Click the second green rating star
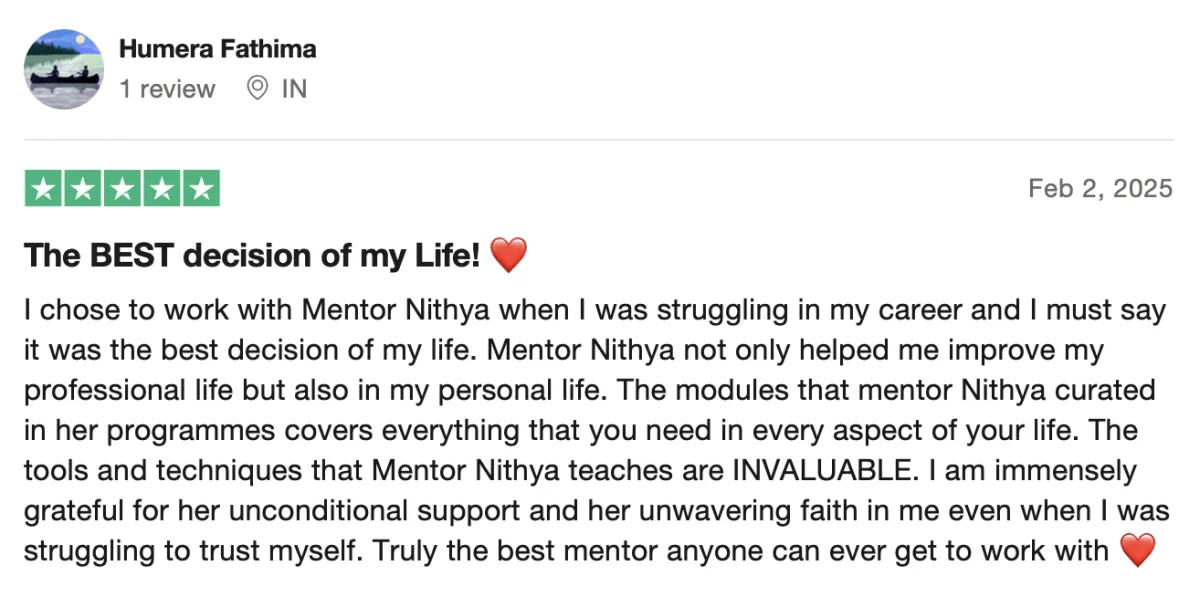1200x597 pixels. tap(82, 189)
